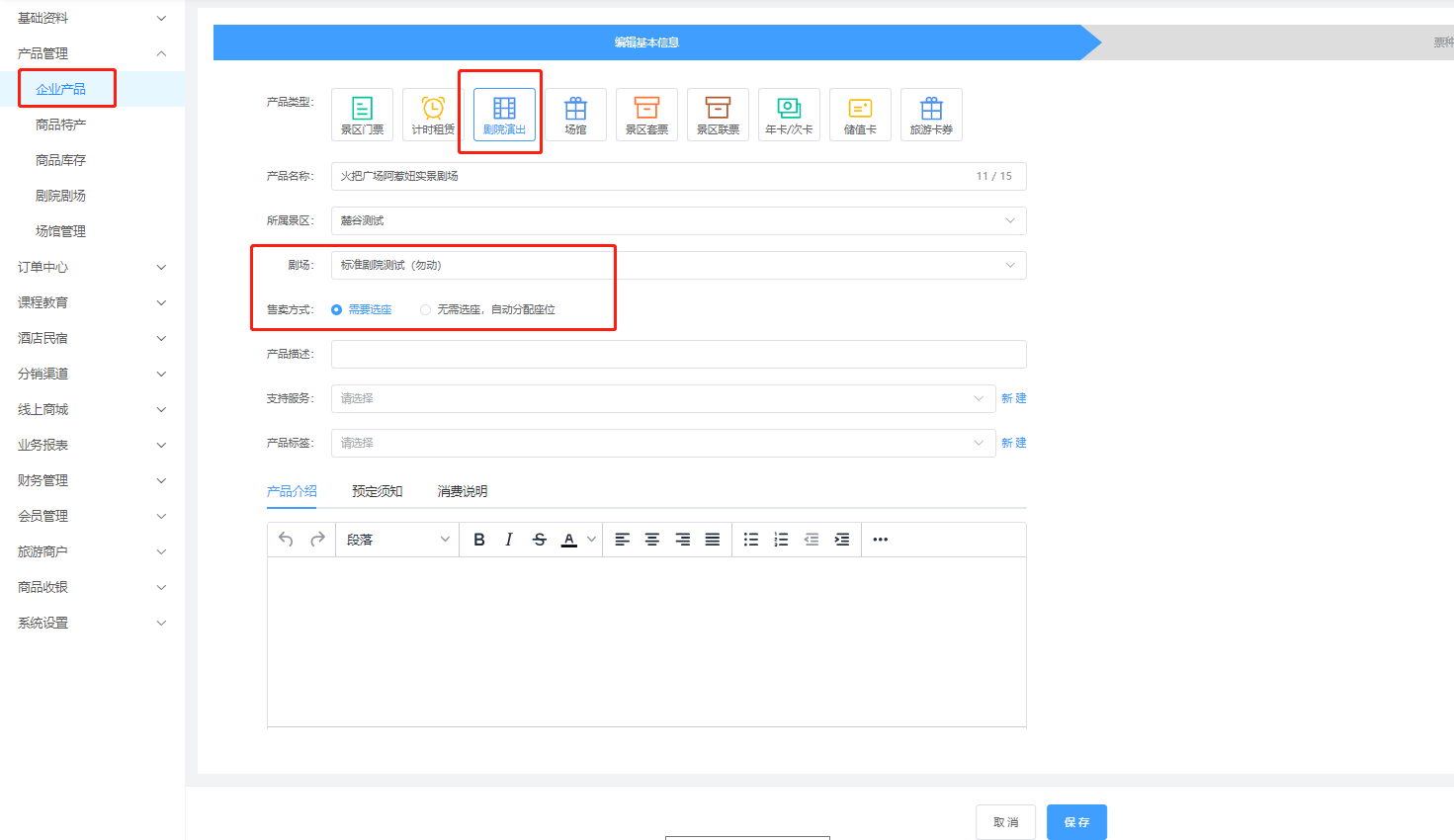Select the 储值卡 product type icon
Viewport: 1454px width, 840px height.
pos(860,115)
